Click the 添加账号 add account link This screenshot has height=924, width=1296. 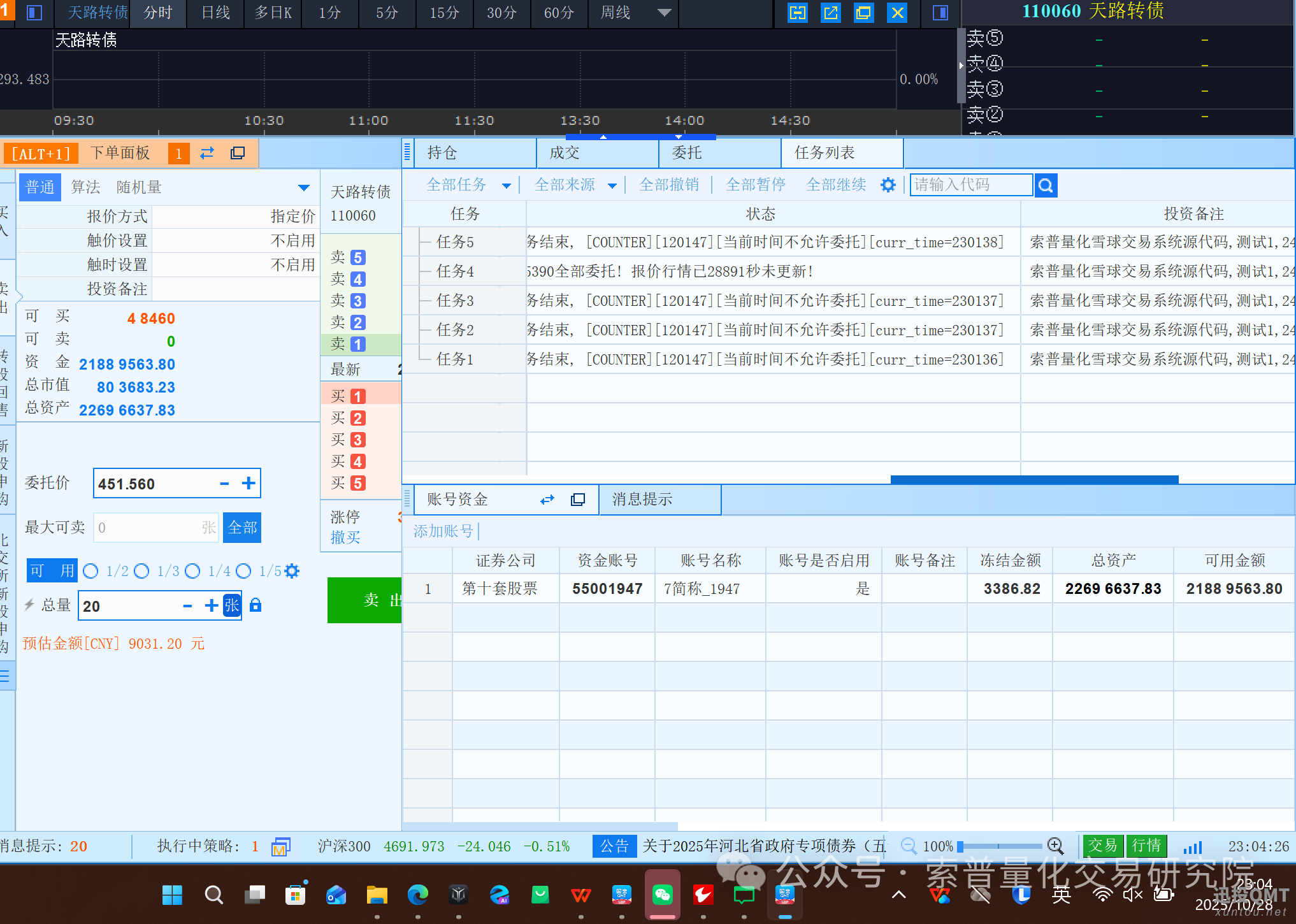442,531
